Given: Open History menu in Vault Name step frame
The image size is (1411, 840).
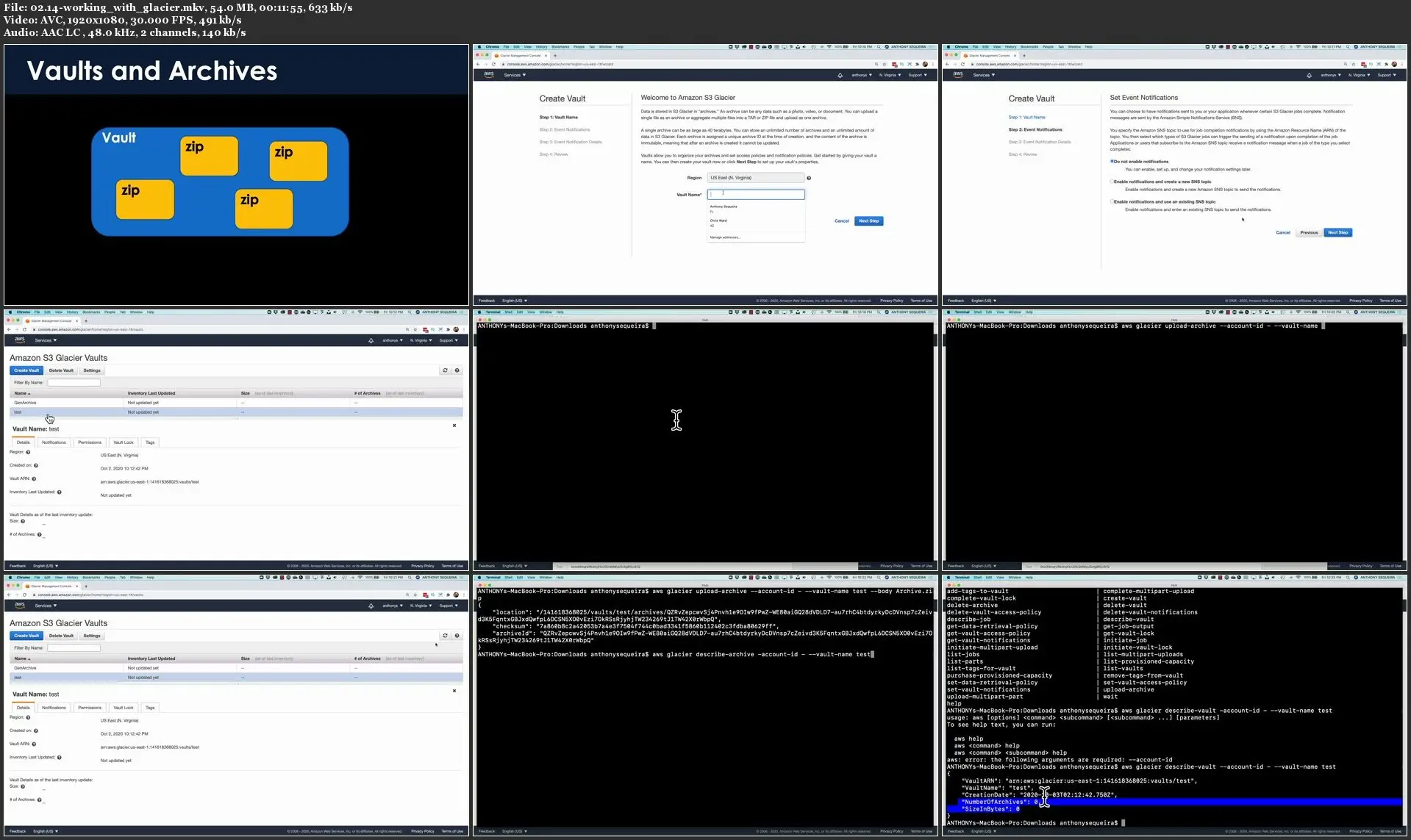Looking at the screenshot, I should pos(541,46).
